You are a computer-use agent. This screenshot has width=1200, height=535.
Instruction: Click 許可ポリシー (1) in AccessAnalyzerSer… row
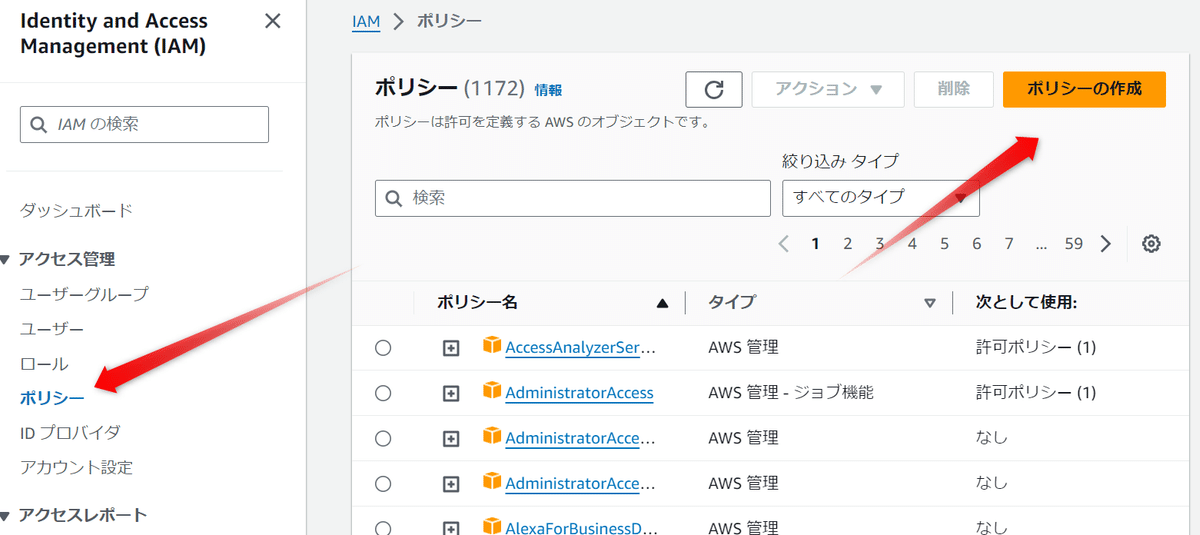1036,348
